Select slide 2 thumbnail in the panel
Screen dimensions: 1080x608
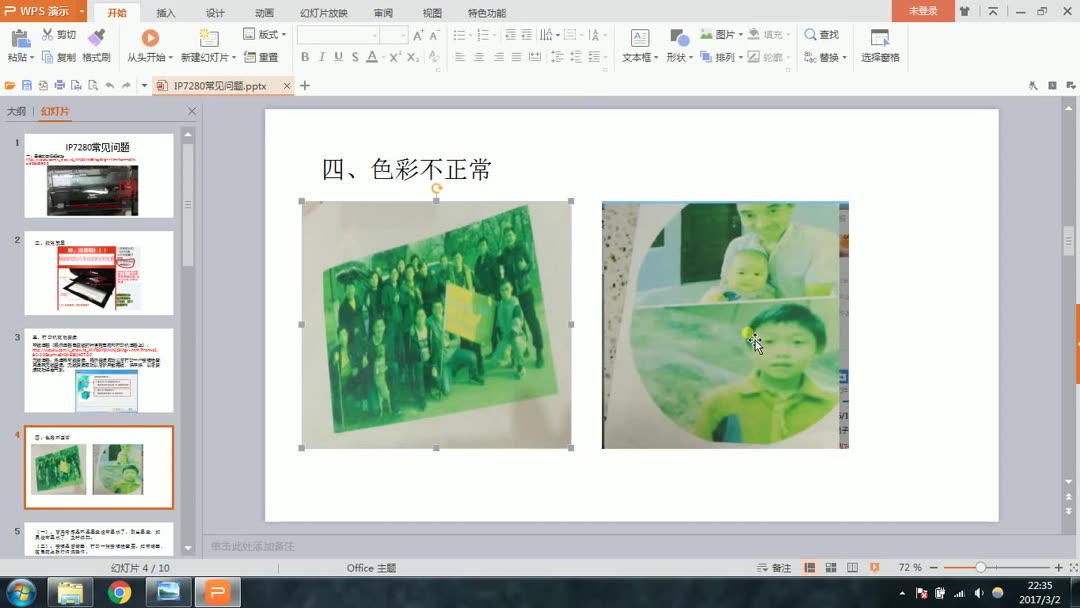tap(98, 272)
